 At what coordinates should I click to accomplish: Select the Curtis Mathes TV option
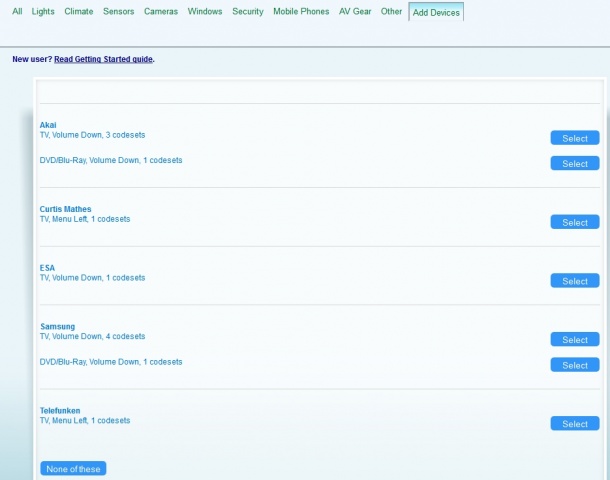(x=575, y=222)
